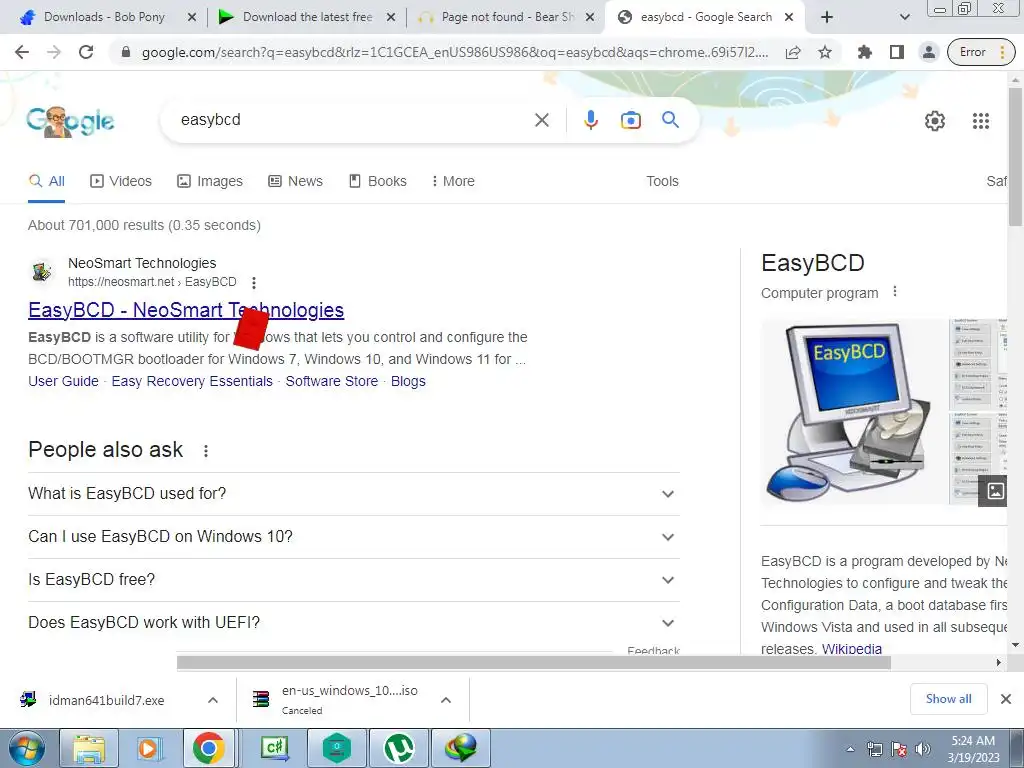Open Internet Download Manager taskbar icon

click(460, 748)
